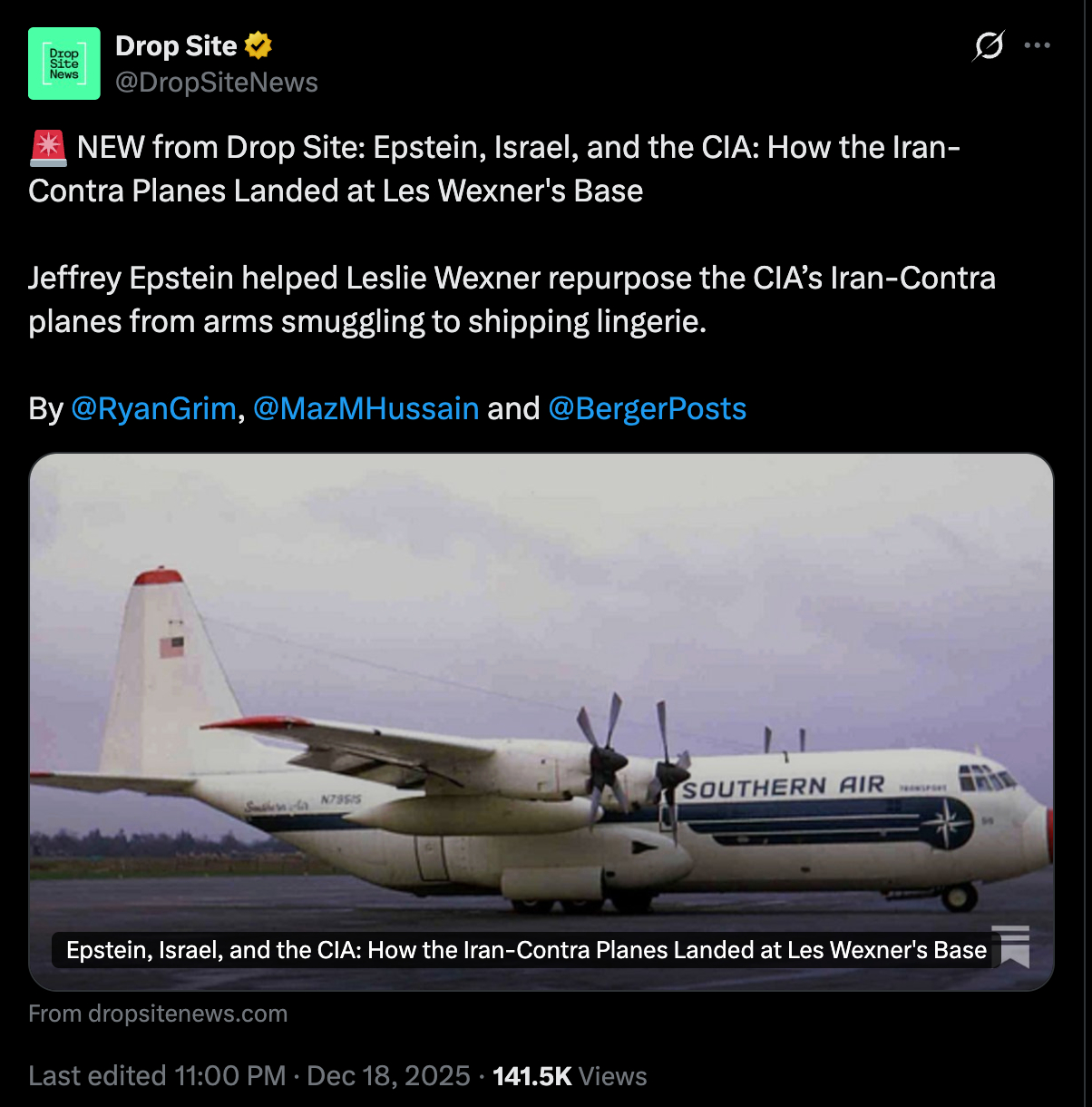Click the card headline caption overlay

[x=526, y=950]
